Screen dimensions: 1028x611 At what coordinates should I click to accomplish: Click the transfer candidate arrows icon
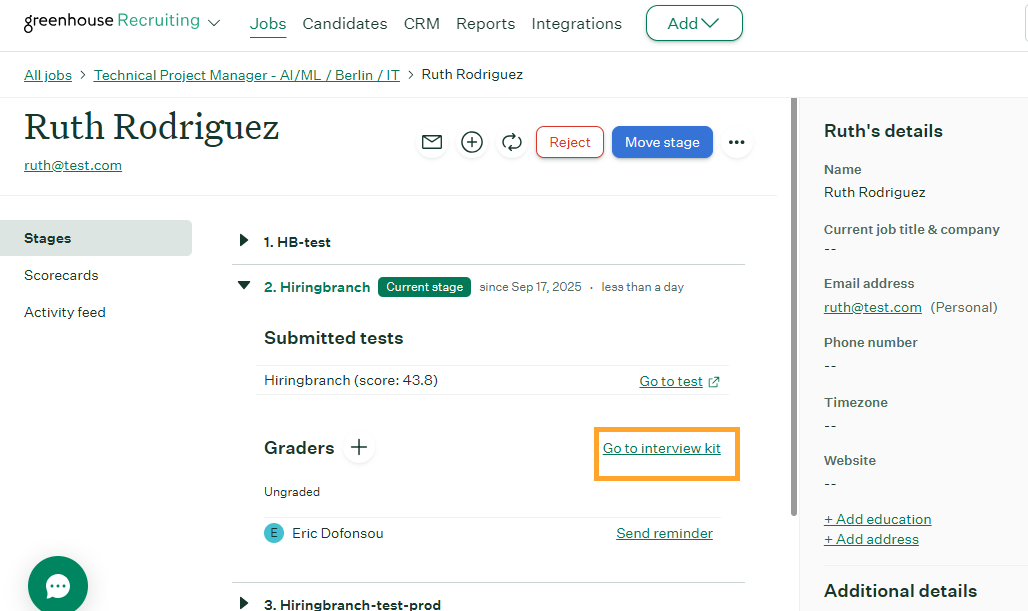[512, 143]
